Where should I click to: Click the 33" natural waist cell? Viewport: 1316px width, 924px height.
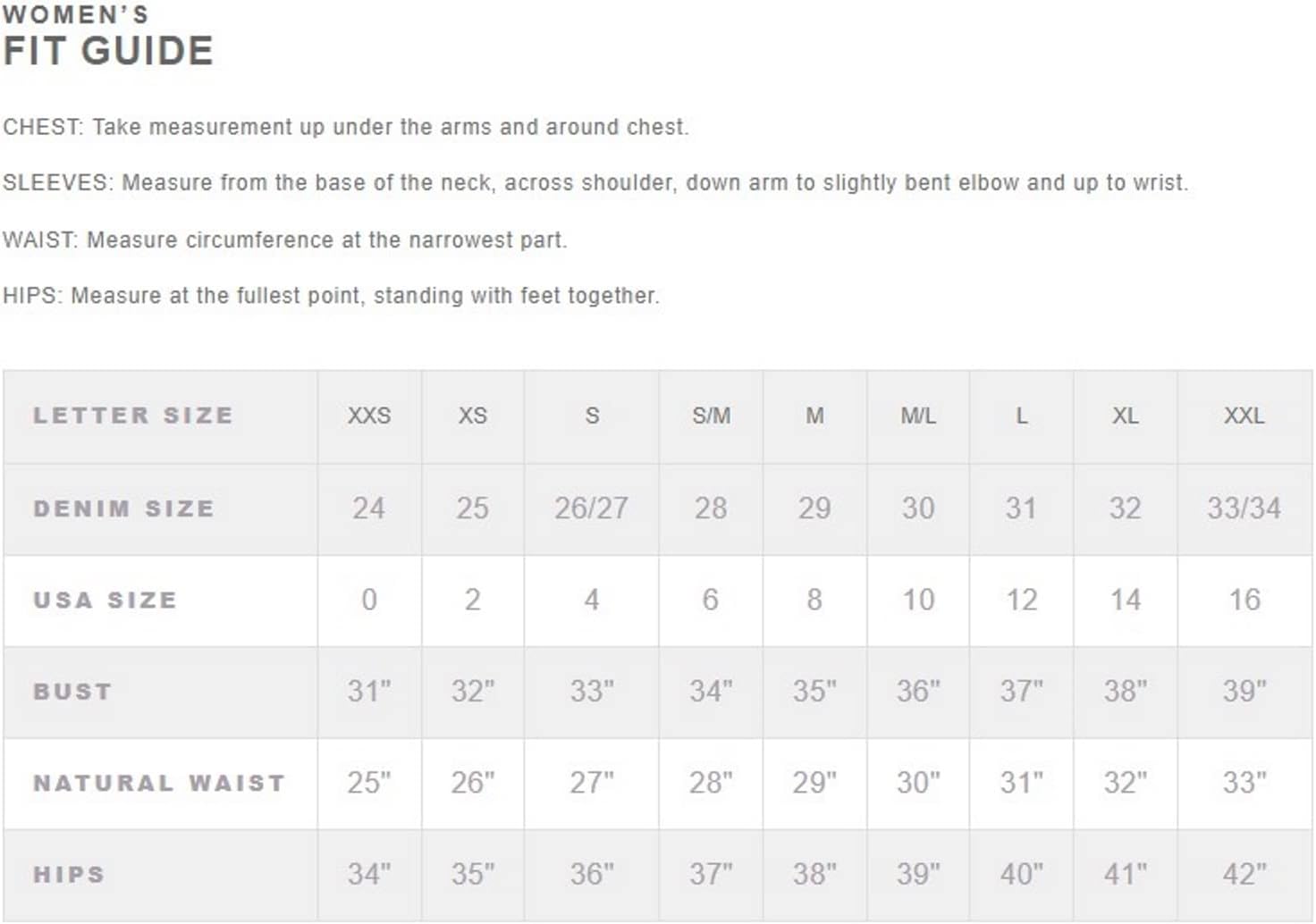coord(1244,783)
